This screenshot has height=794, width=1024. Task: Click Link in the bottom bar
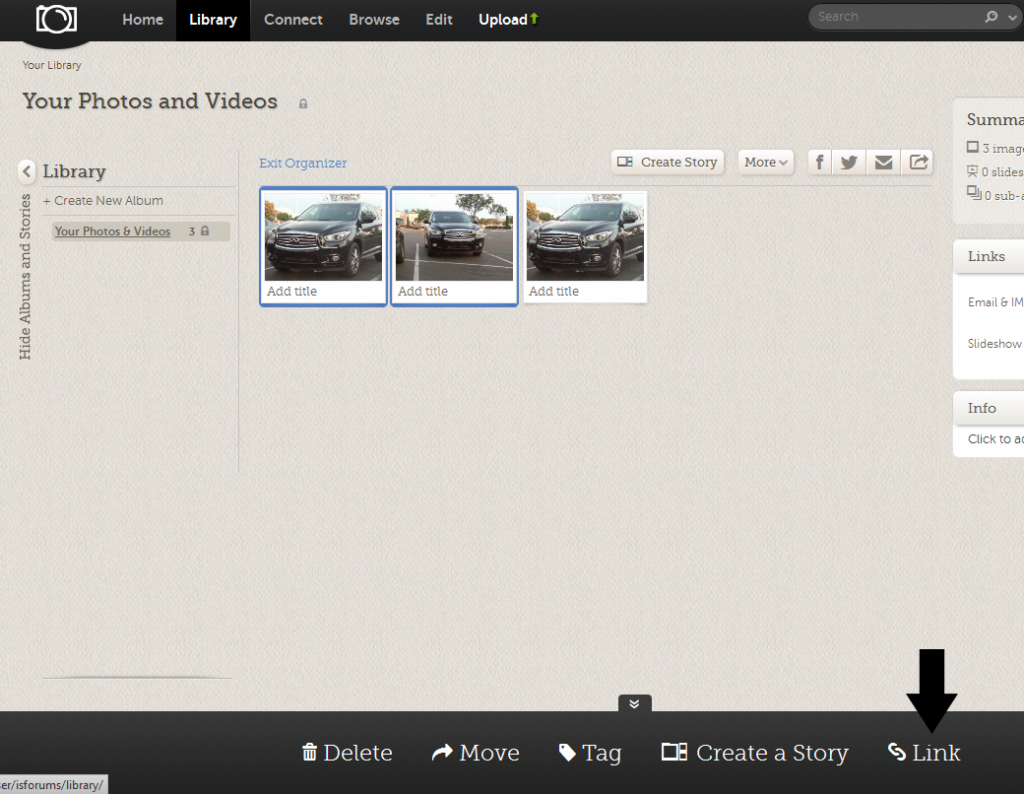(924, 753)
